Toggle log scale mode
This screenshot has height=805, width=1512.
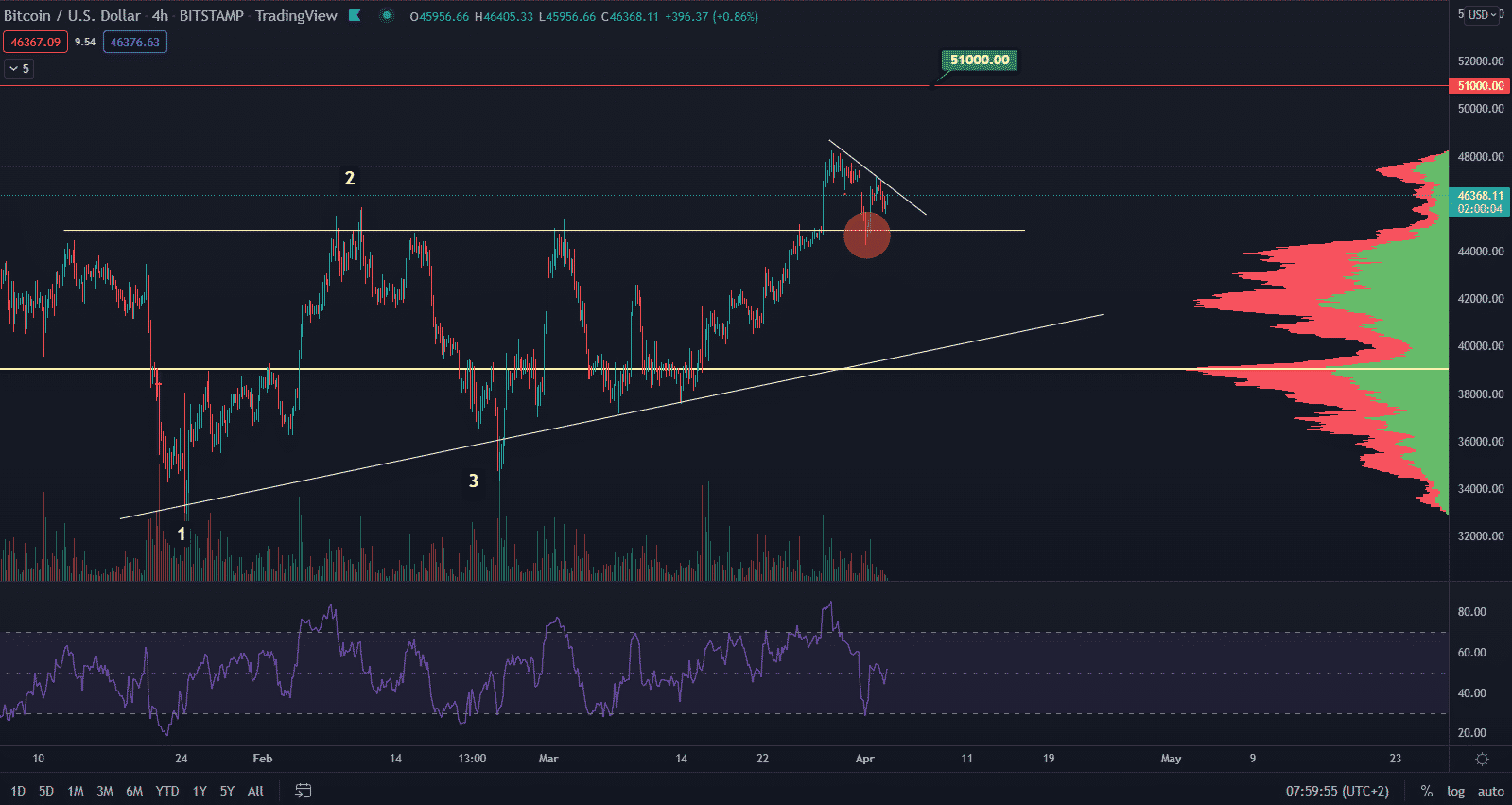[1455, 791]
